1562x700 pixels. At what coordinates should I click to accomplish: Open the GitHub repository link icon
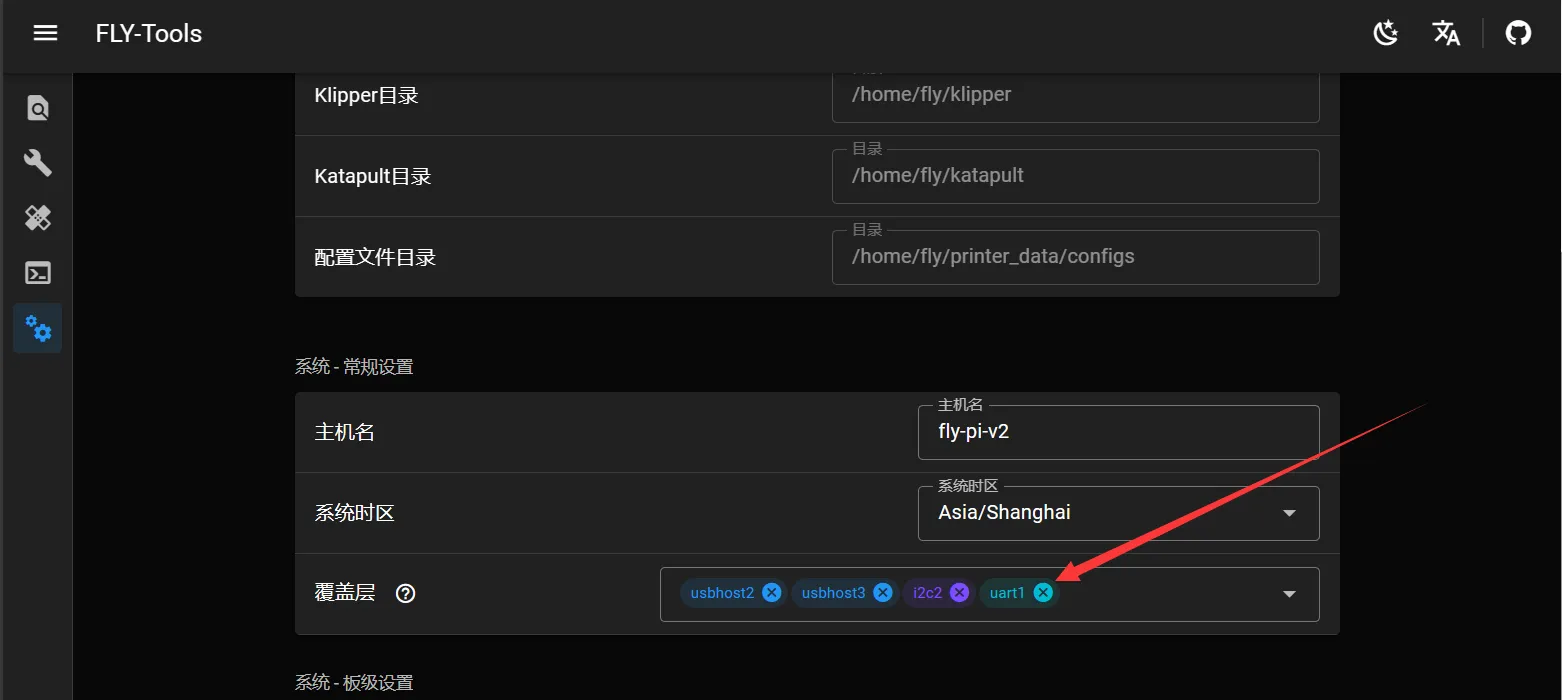click(1518, 33)
